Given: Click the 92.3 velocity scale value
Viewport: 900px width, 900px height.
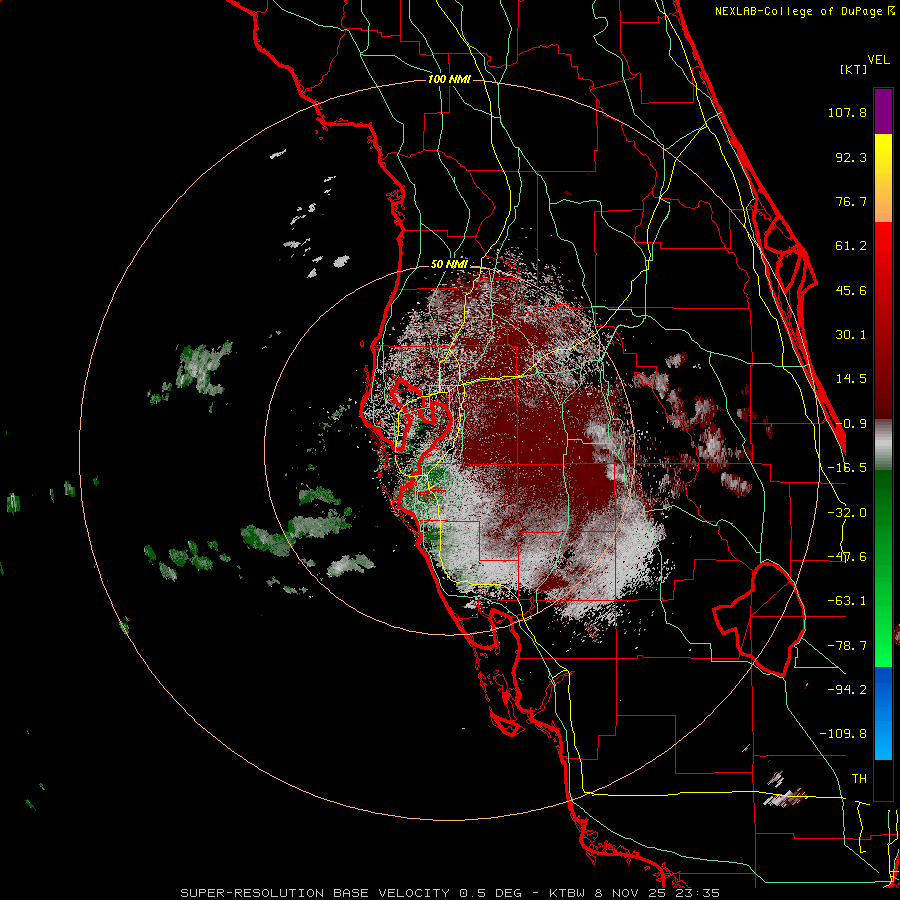Looking at the screenshot, I should (x=851, y=157).
